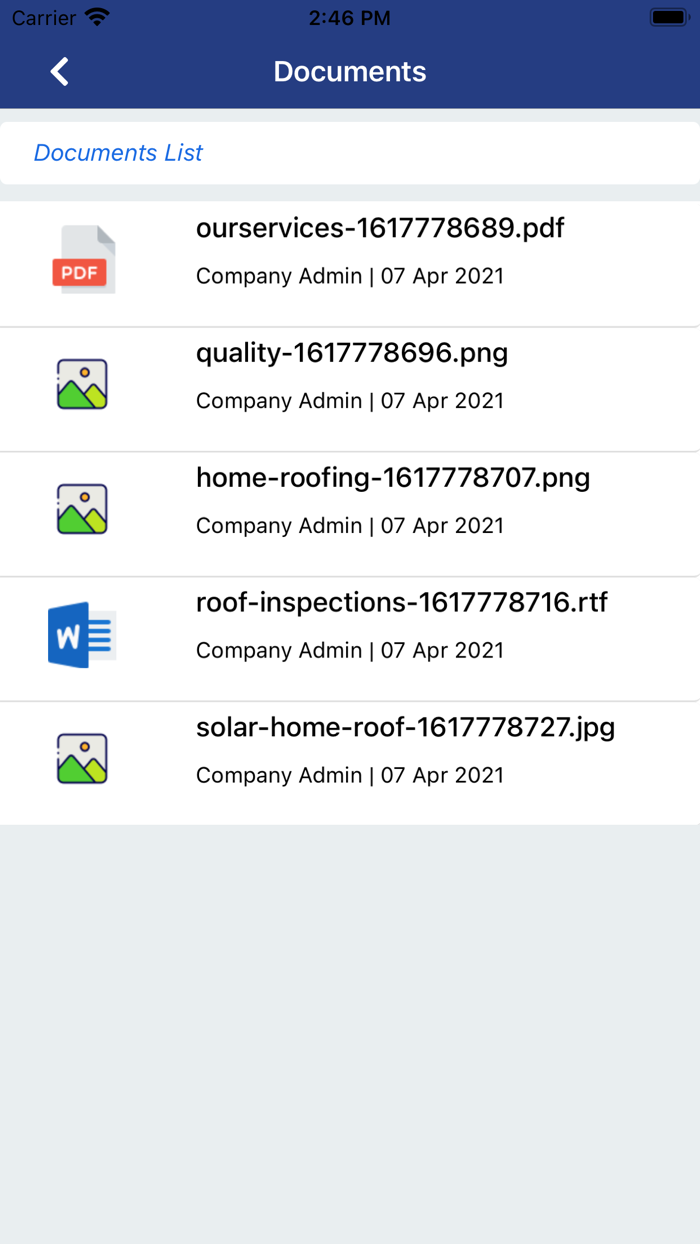Tap the back arrow in header
Image resolution: width=700 pixels, height=1244 pixels.
pyautogui.click(x=60, y=72)
